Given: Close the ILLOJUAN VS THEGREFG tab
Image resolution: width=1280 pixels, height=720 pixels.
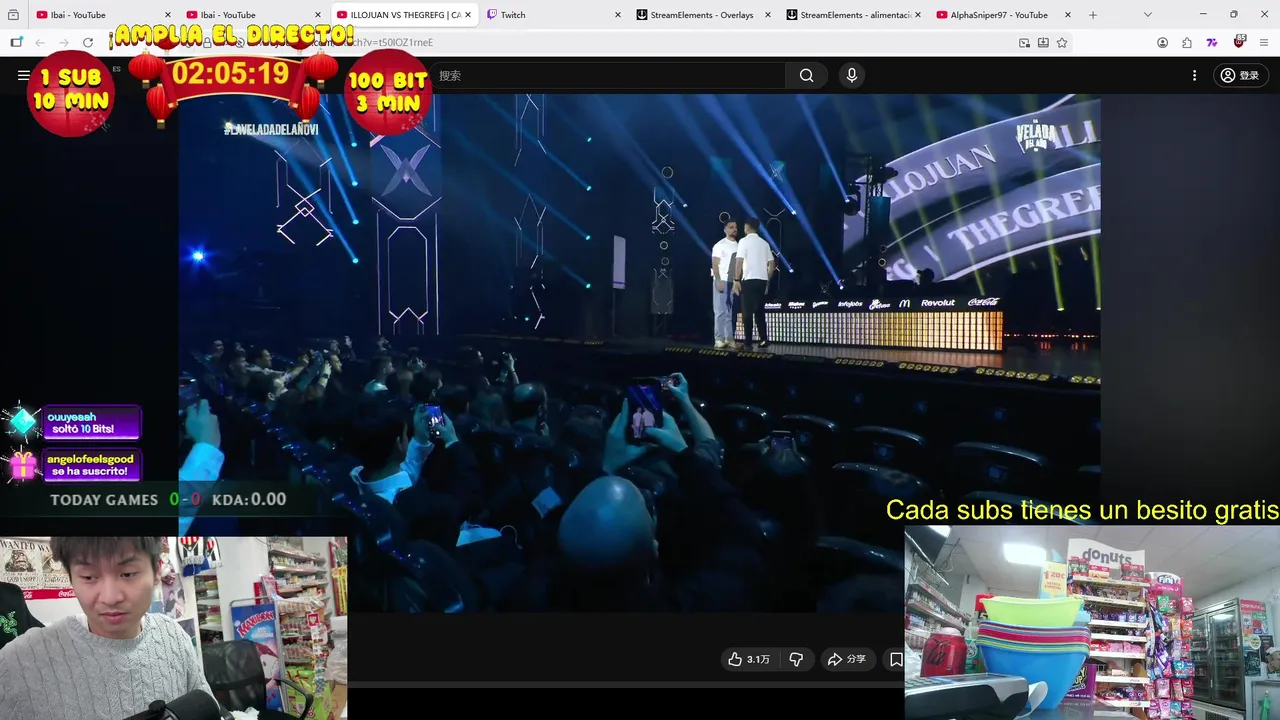Looking at the screenshot, I should click(x=467, y=15).
